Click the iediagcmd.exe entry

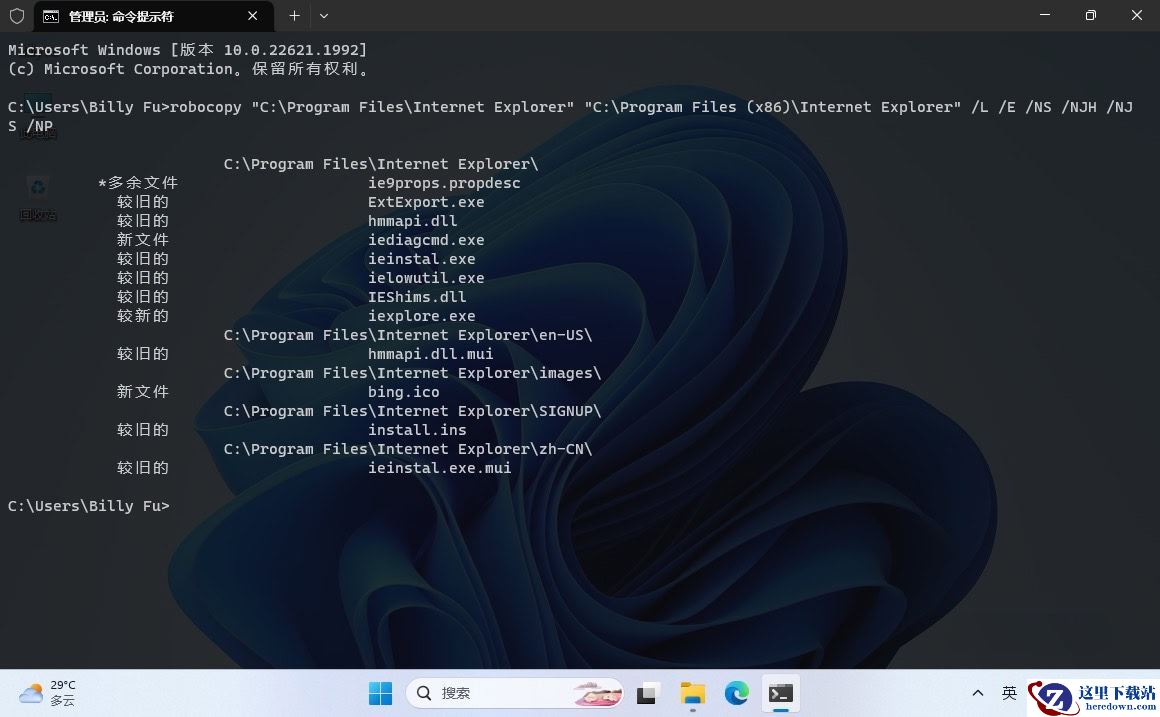click(x=426, y=240)
